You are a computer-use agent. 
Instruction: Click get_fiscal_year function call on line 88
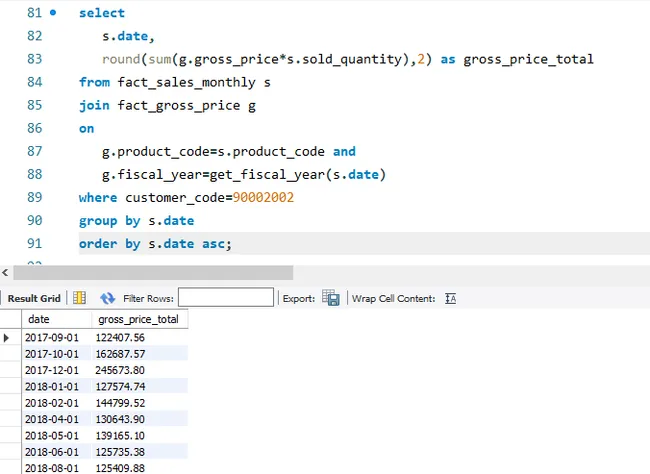click(x=298, y=175)
